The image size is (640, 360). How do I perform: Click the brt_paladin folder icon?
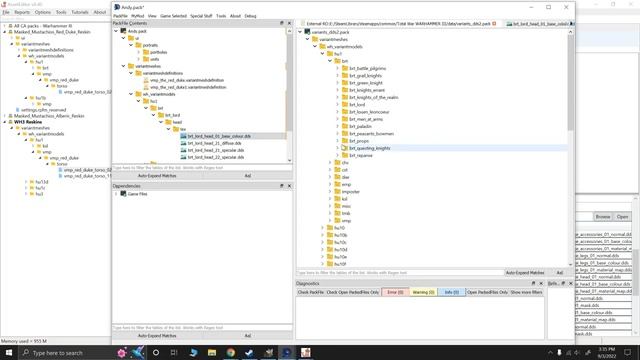[x=345, y=126]
